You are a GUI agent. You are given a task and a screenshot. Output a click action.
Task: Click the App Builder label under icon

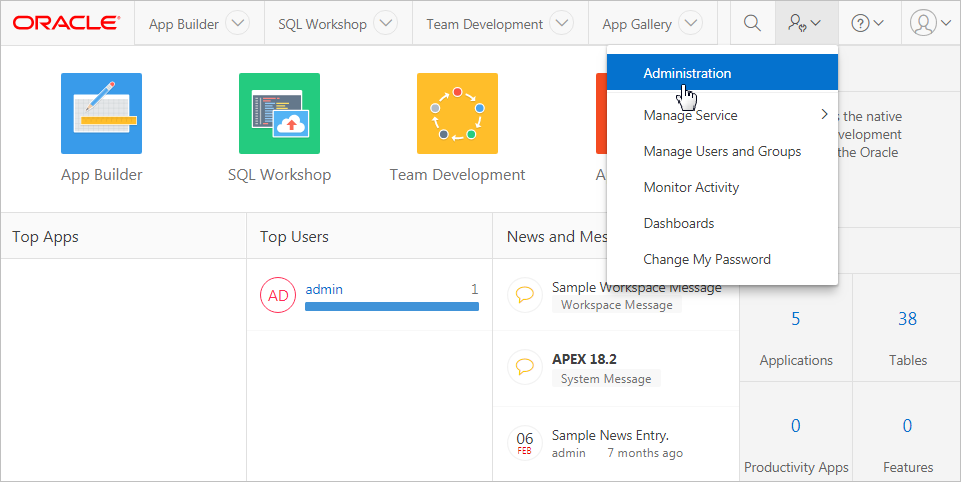tap(102, 175)
